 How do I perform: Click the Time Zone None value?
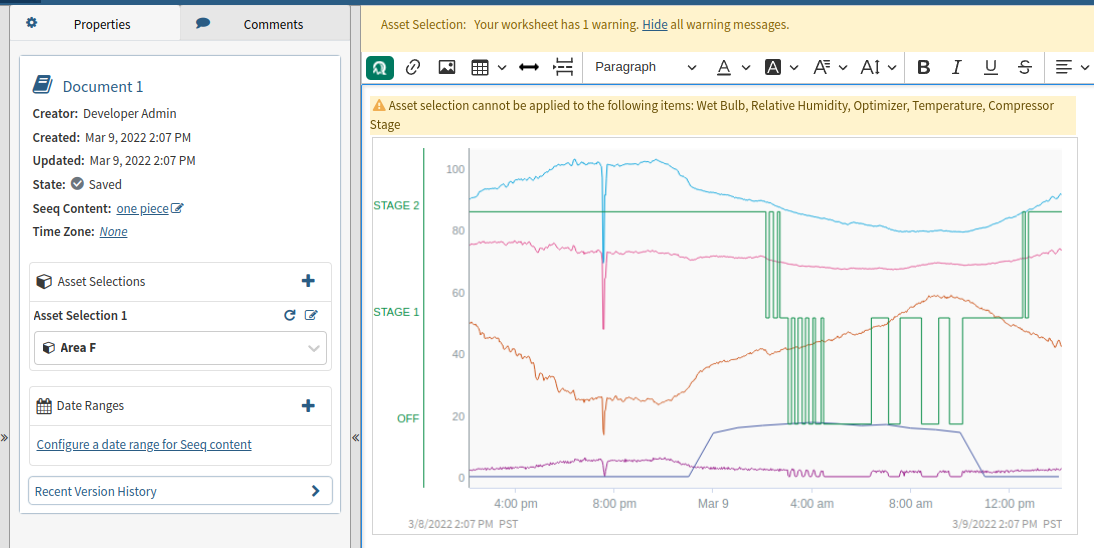(x=113, y=232)
